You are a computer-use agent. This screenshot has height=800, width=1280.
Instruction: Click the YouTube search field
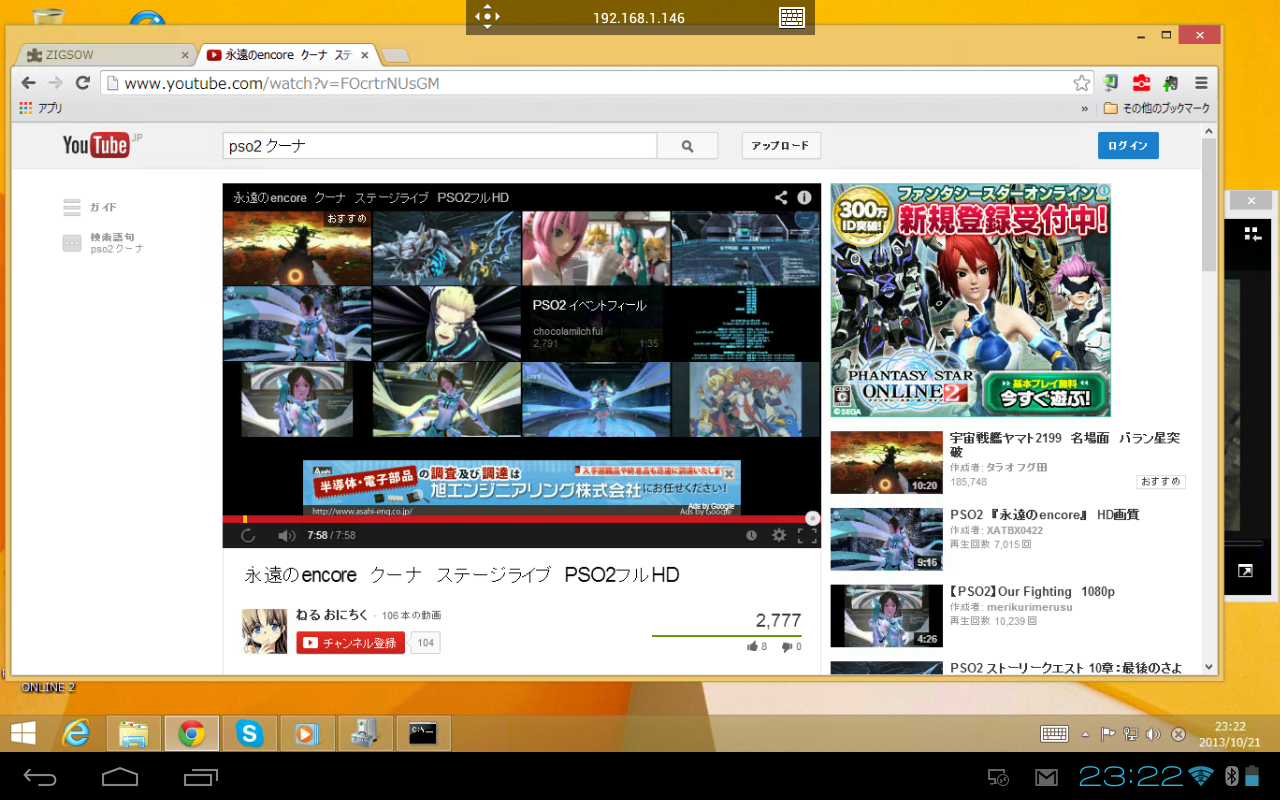point(439,146)
